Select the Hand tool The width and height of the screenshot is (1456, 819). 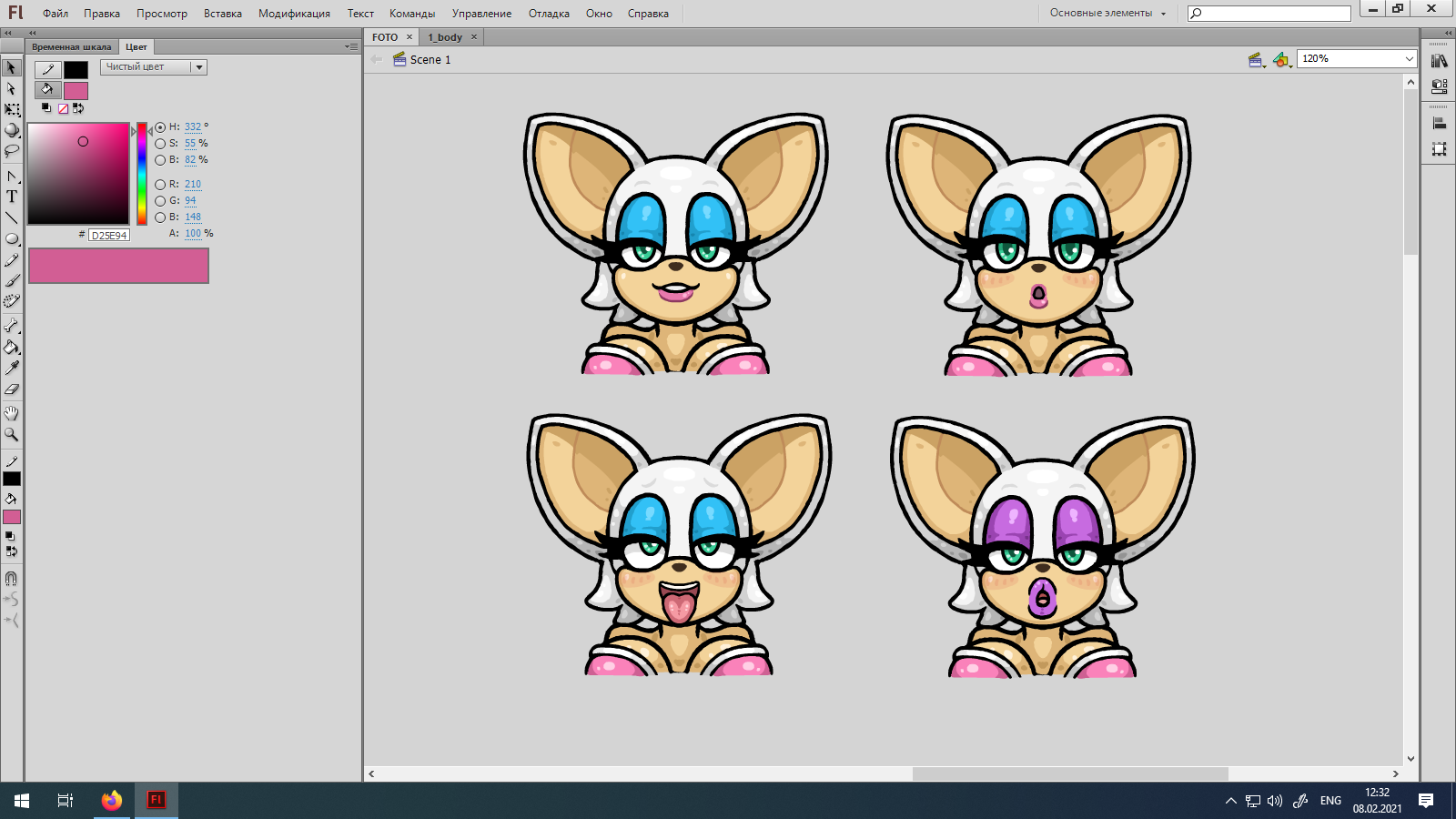coord(12,413)
